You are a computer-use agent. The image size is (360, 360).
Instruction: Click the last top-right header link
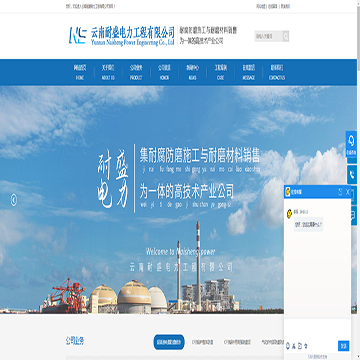[285, 6]
